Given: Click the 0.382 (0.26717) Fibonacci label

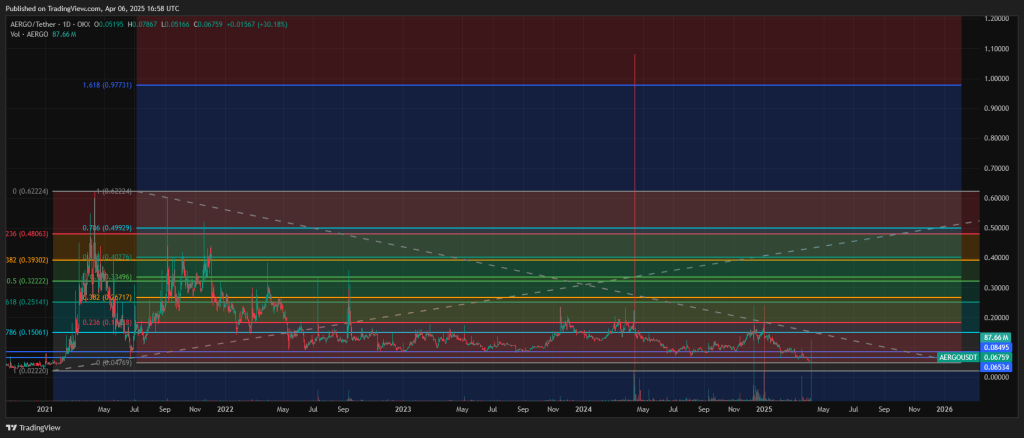Looking at the screenshot, I should click(x=108, y=297).
